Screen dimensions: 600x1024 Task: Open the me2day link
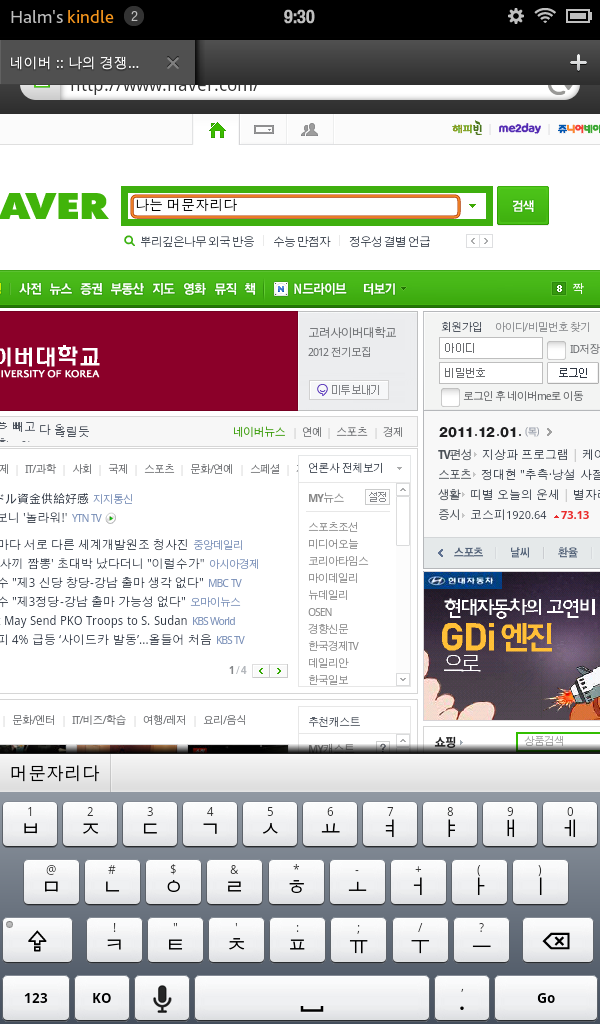tap(519, 129)
